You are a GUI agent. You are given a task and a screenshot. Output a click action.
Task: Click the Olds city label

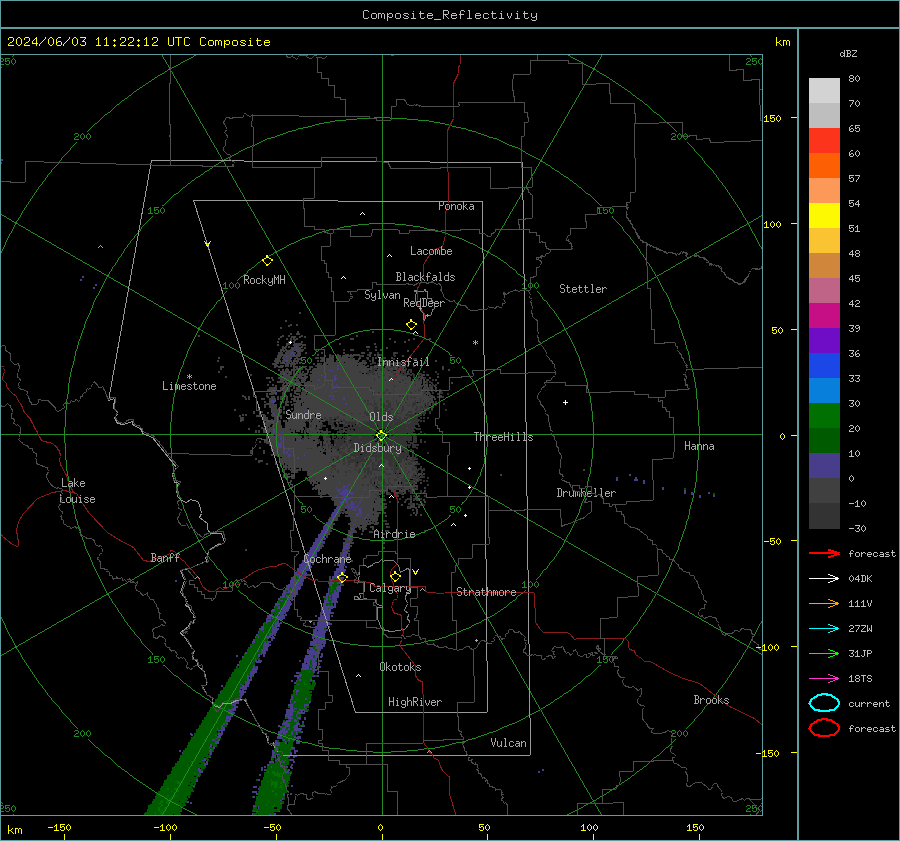(381, 417)
